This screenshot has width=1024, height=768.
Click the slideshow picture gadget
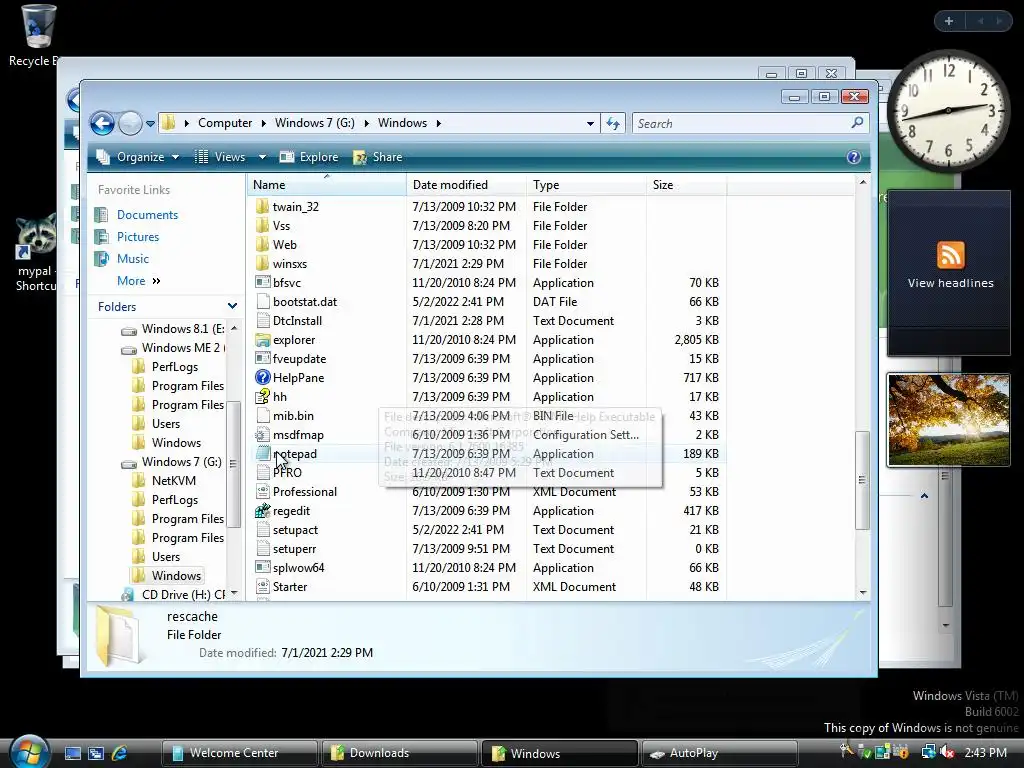948,420
